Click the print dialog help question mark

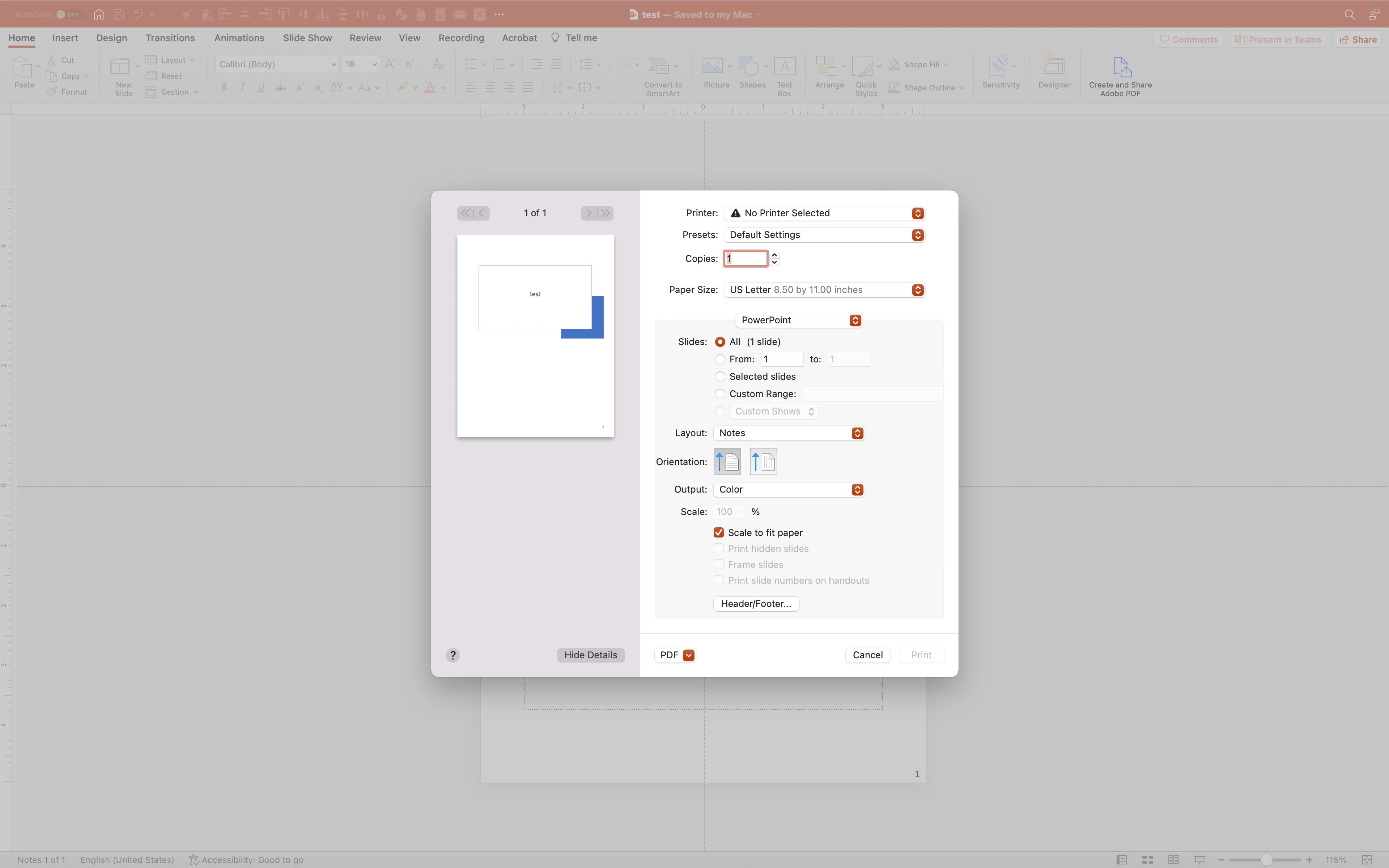point(452,655)
